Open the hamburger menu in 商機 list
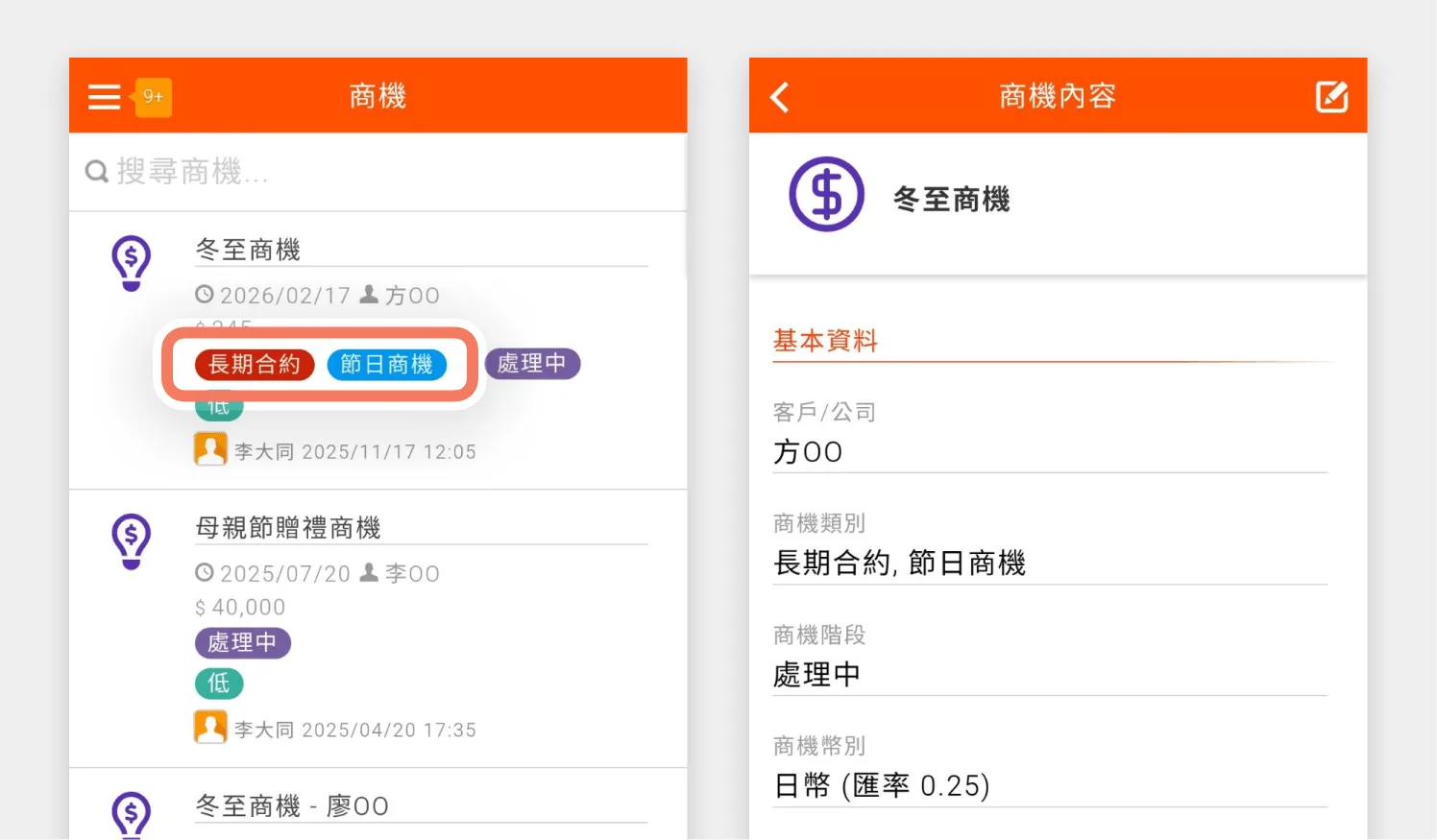Image resolution: width=1437 pixels, height=840 pixels. point(104,97)
